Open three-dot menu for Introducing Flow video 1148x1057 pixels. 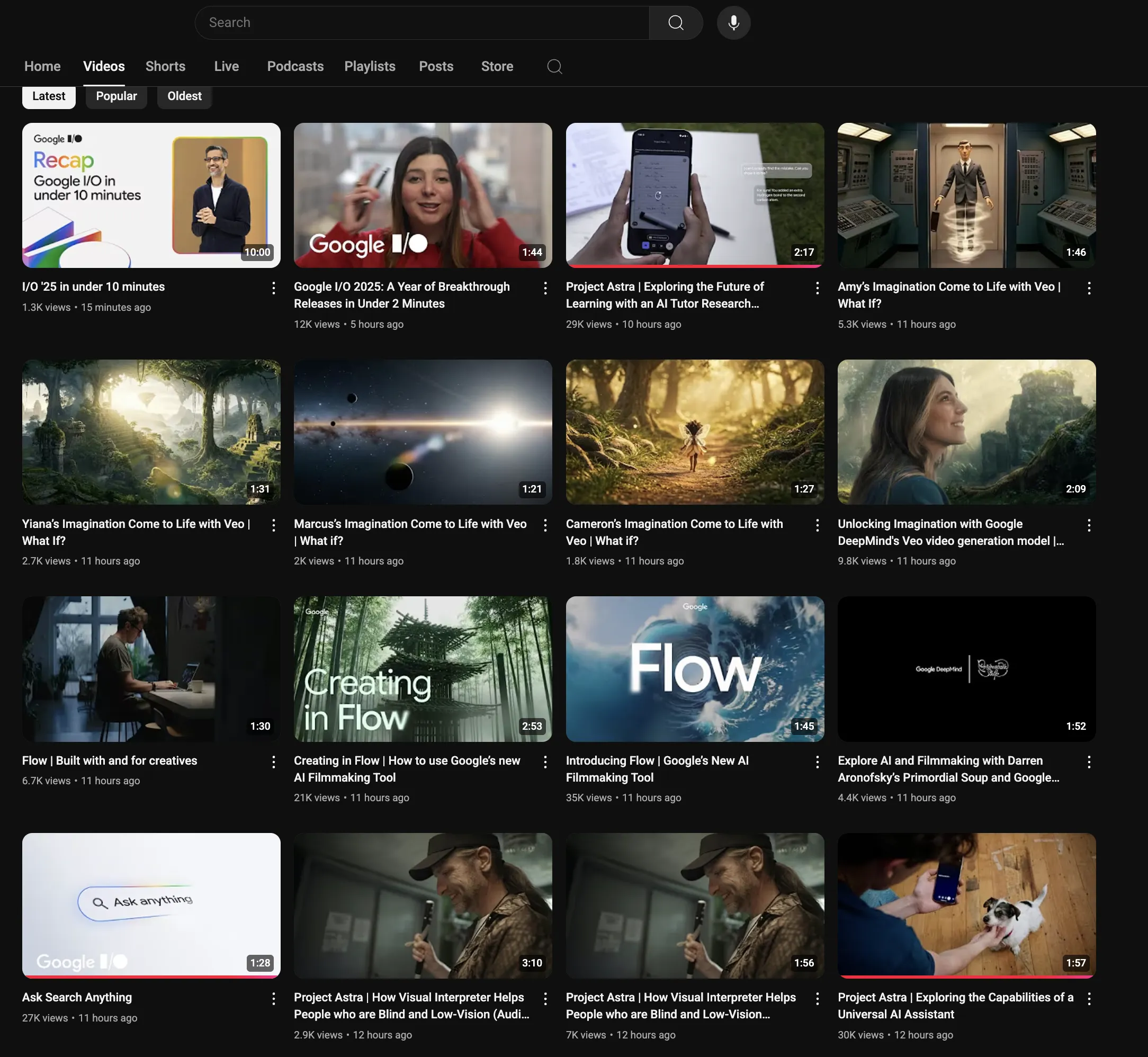click(818, 762)
